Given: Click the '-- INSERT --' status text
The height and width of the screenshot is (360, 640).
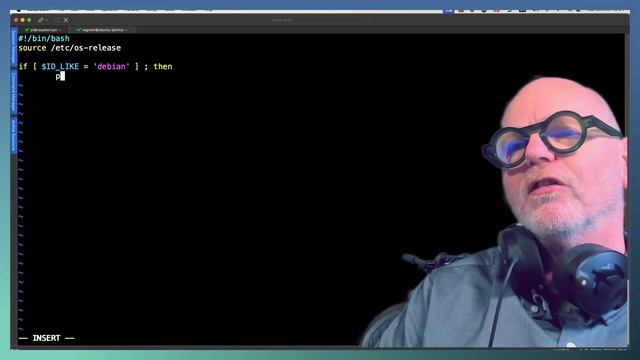Looking at the screenshot, I should point(47,338).
